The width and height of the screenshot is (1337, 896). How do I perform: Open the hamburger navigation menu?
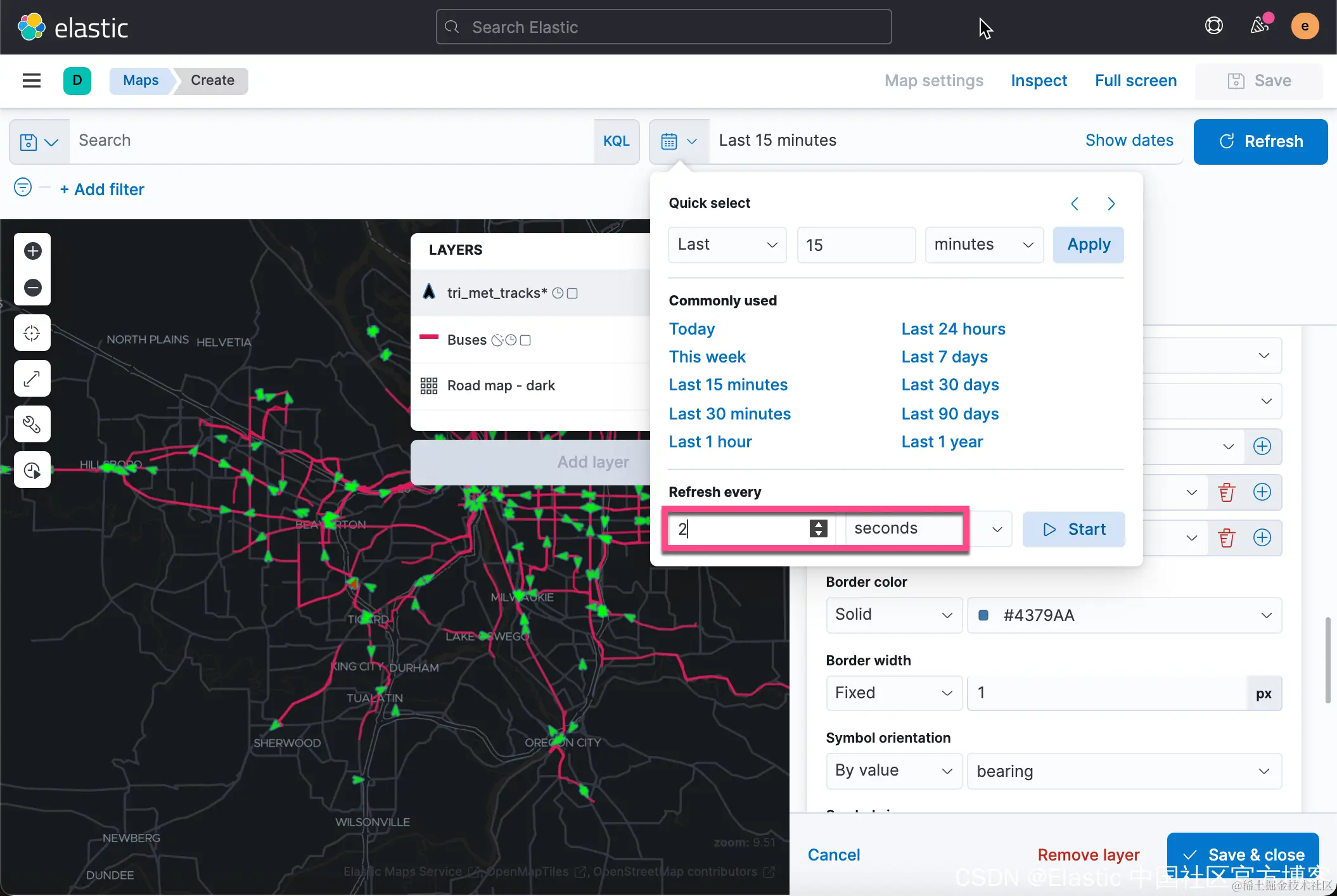pyautogui.click(x=32, y=80)
